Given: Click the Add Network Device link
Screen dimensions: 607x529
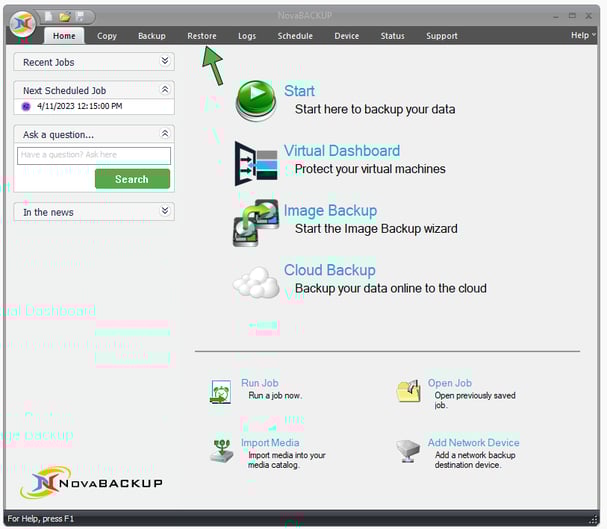Looking at the screenshot, I should pyautogui.click(x=473, y=443).
